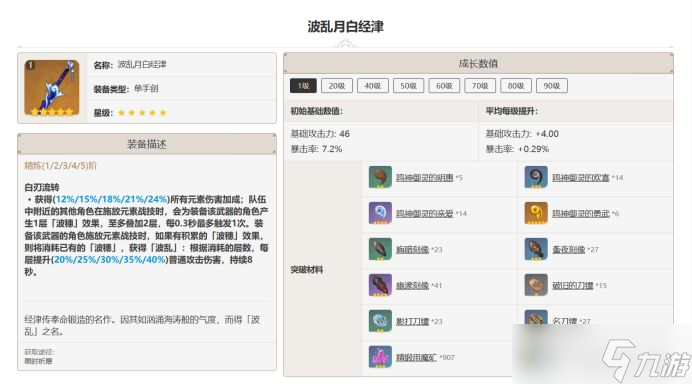Click the 夤夜刻像 material icon

[536, 249]
